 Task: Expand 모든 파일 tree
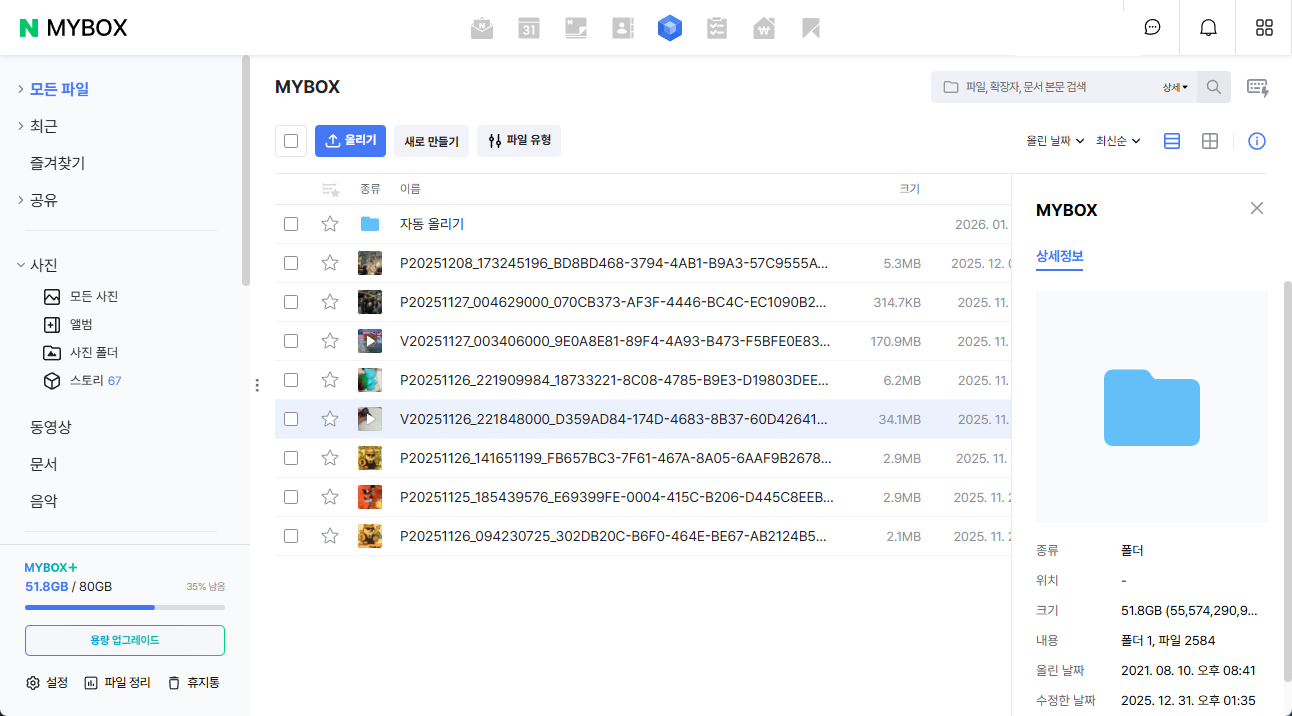(x=20, y=89)
